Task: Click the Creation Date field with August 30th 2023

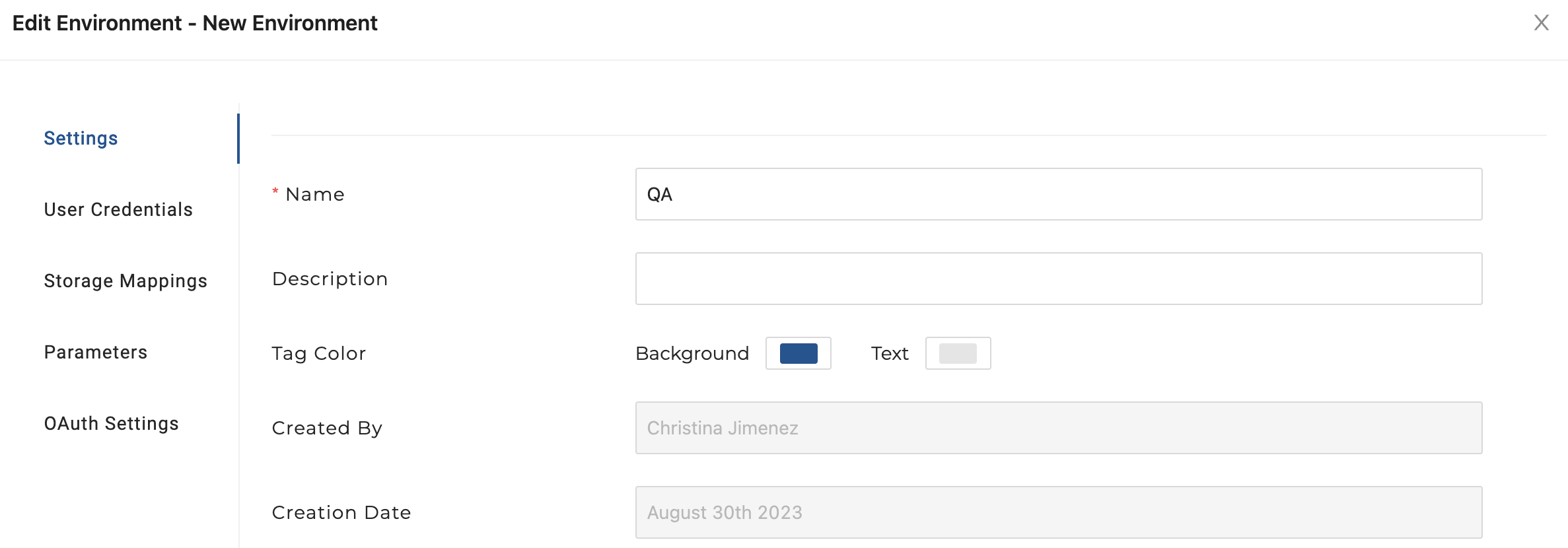Action: tap(1058, 512)
